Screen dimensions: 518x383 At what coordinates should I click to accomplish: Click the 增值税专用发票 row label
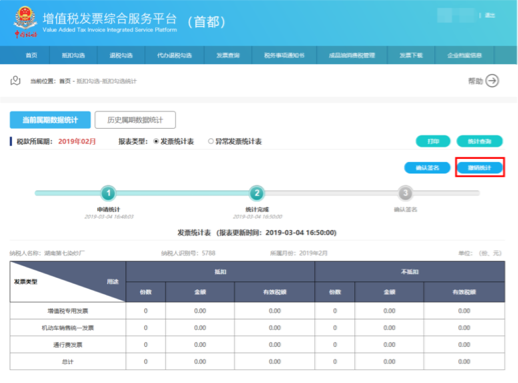68,311
